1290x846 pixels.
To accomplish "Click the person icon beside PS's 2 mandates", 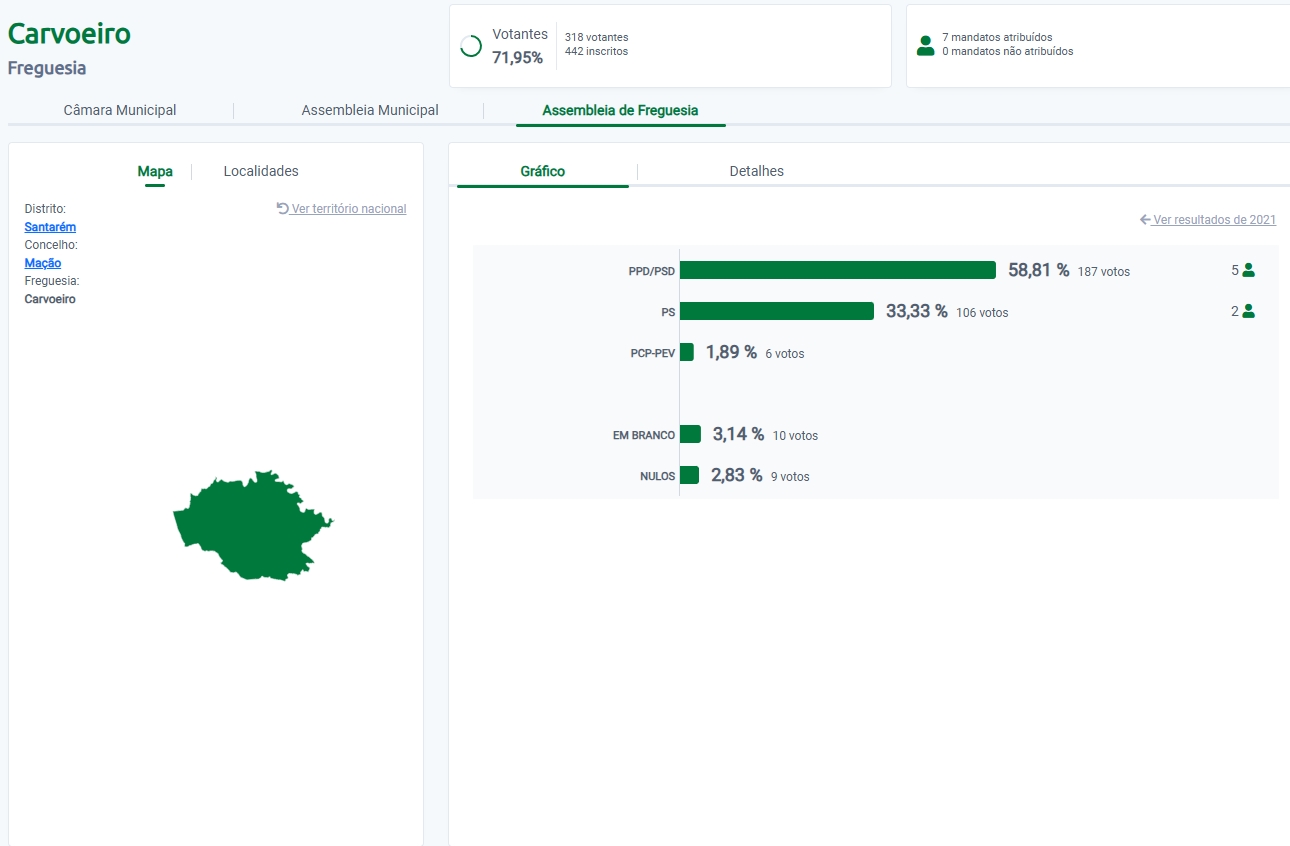I will (1248, 311).
